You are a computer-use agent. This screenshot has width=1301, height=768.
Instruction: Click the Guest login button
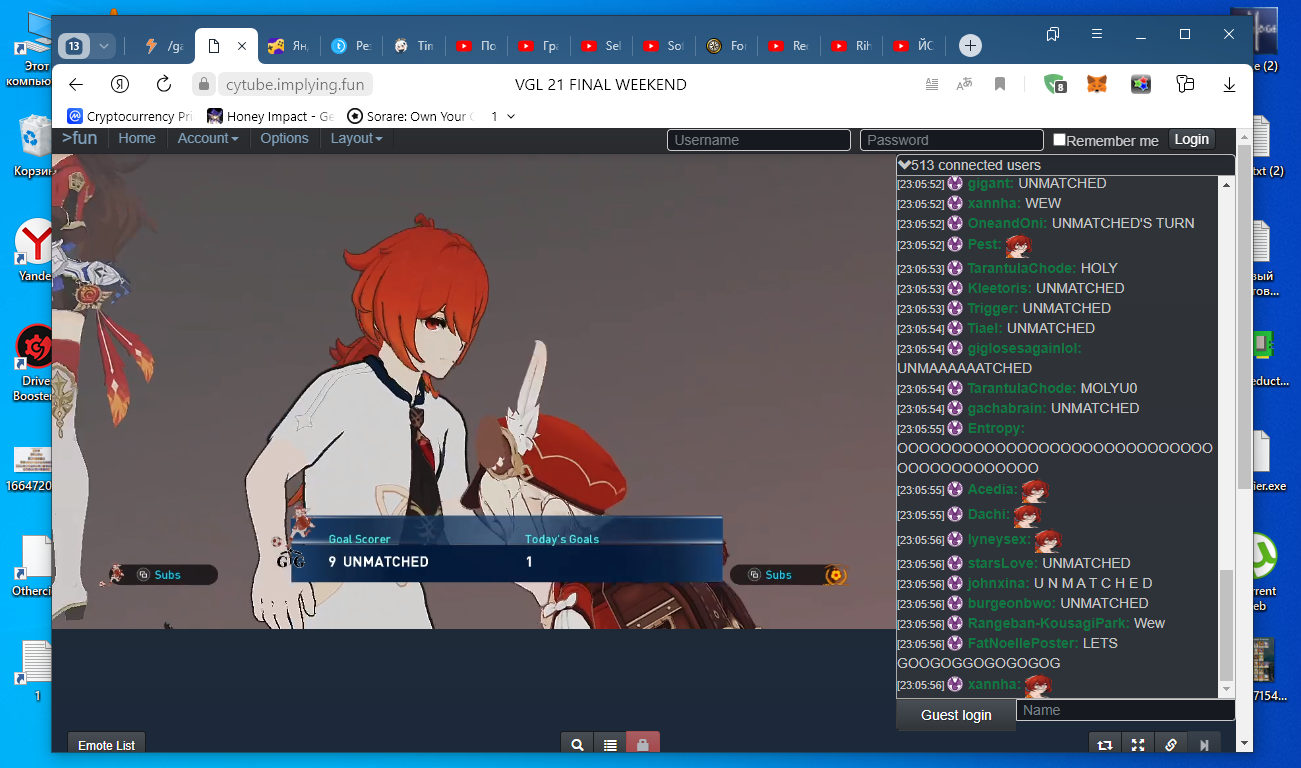pyautogui.click(x=956, y=715)
